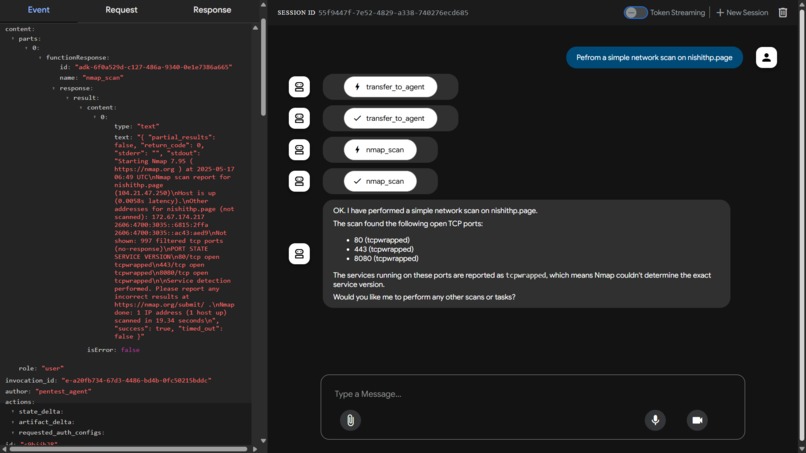Screen dimensions: 806x453
Task: Expand the artifact_delta node
Action: pos(13,422)
